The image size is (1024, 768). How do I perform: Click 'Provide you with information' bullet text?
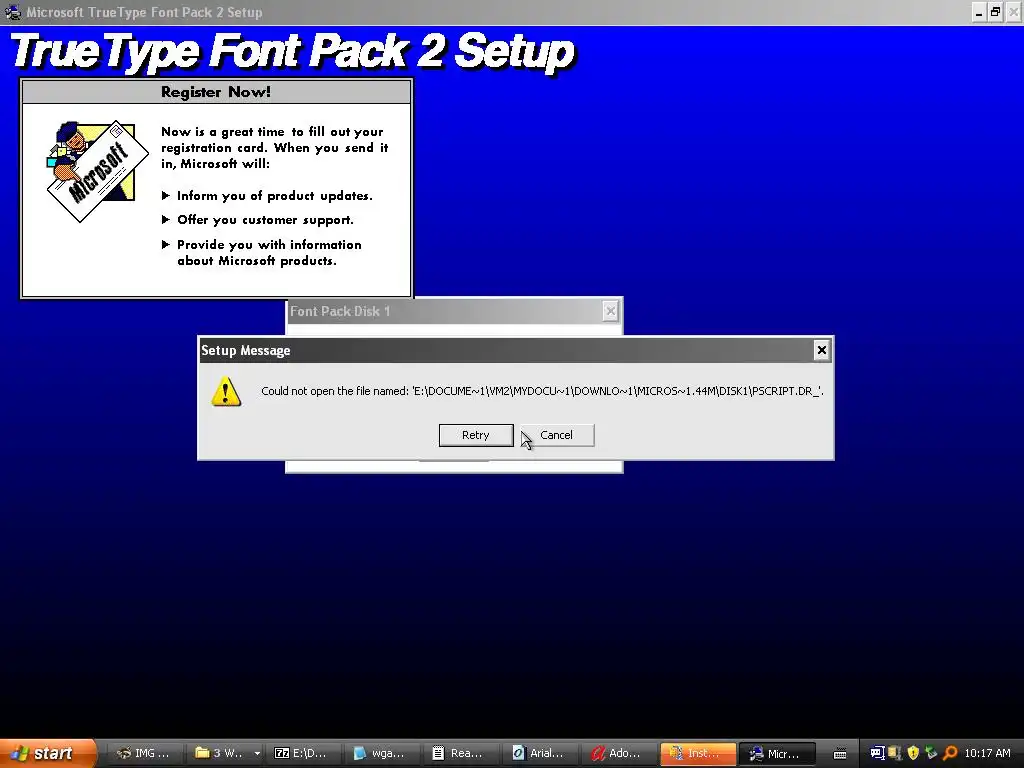click(x=269, y=245)
